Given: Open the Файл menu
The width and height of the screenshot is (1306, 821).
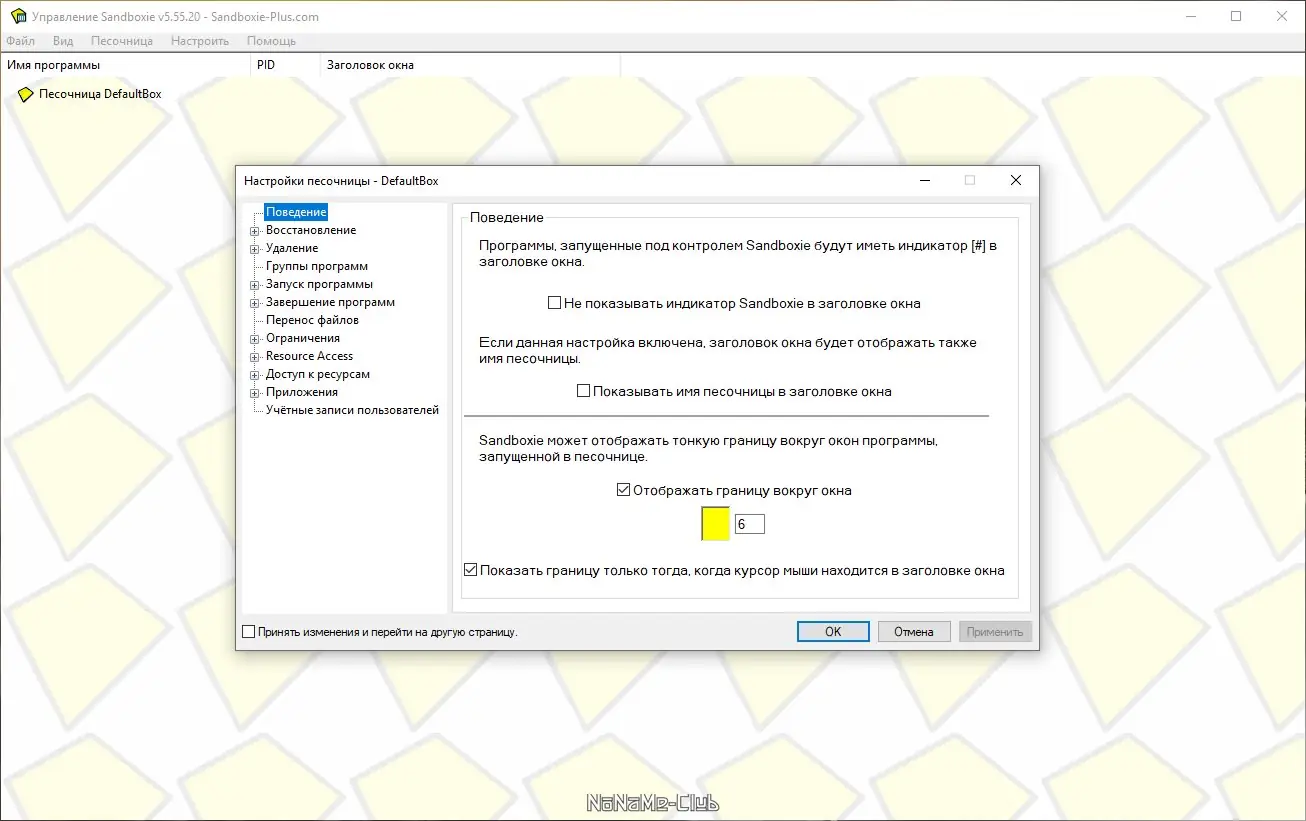Looking at the screenshot, I should point(20,41).
